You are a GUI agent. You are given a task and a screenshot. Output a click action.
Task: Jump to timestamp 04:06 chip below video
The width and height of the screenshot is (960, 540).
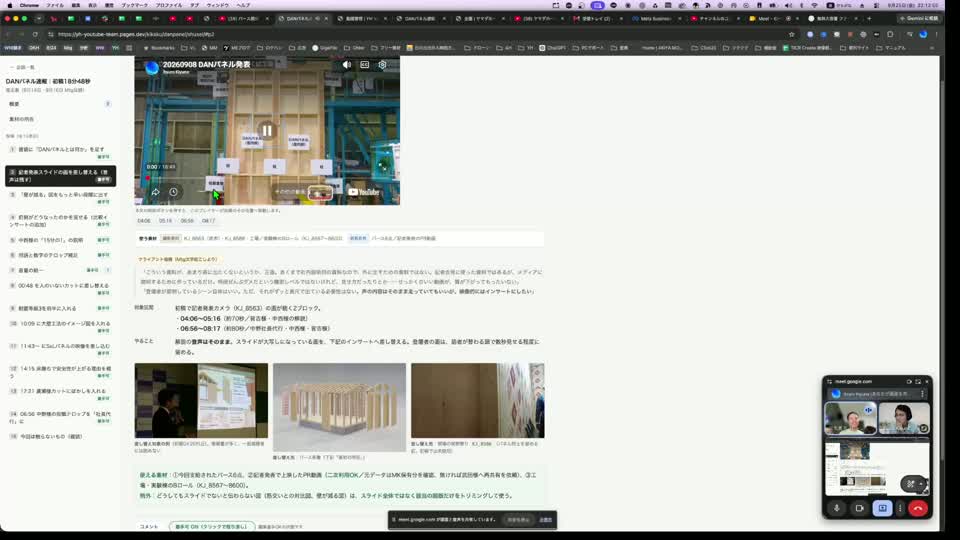coord(144,221)
